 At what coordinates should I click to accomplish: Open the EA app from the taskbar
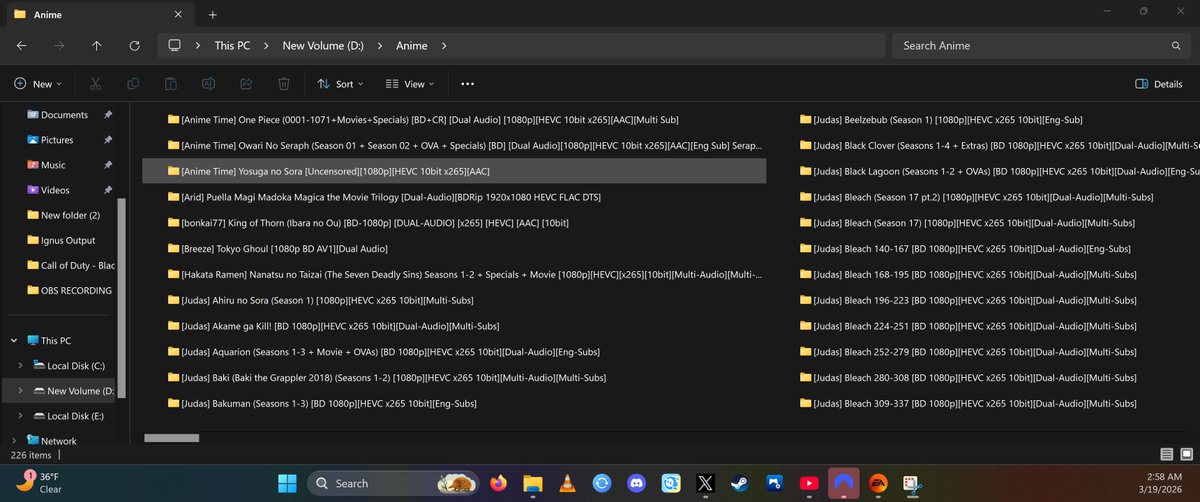[x=878, y=483]
